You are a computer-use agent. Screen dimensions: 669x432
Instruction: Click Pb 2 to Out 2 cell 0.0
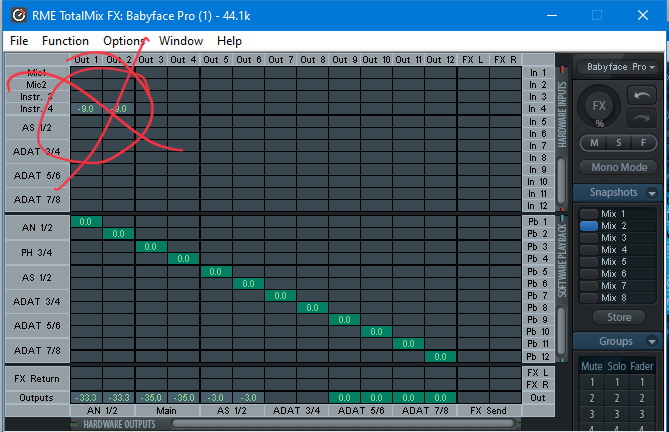tap(118, 234)
